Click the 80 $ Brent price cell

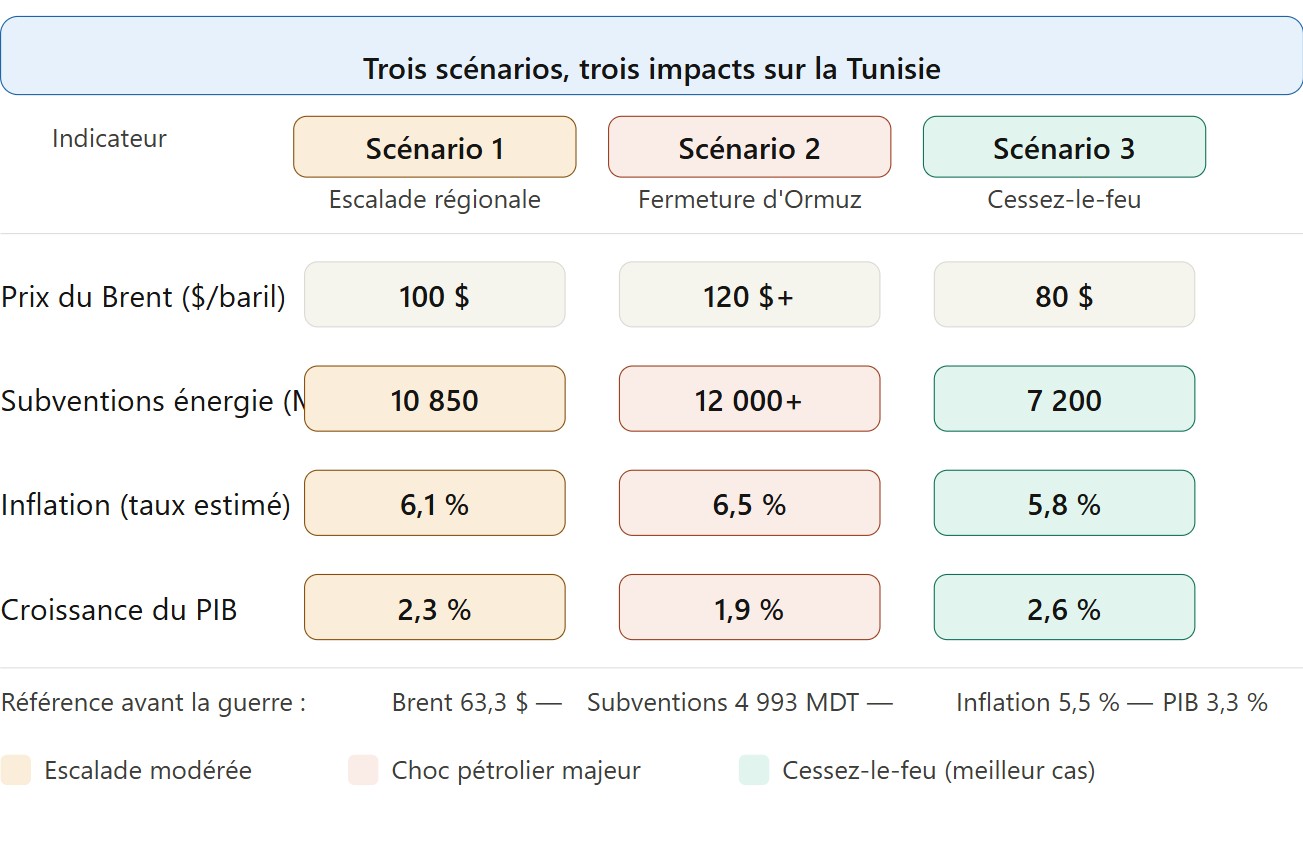1064,295
